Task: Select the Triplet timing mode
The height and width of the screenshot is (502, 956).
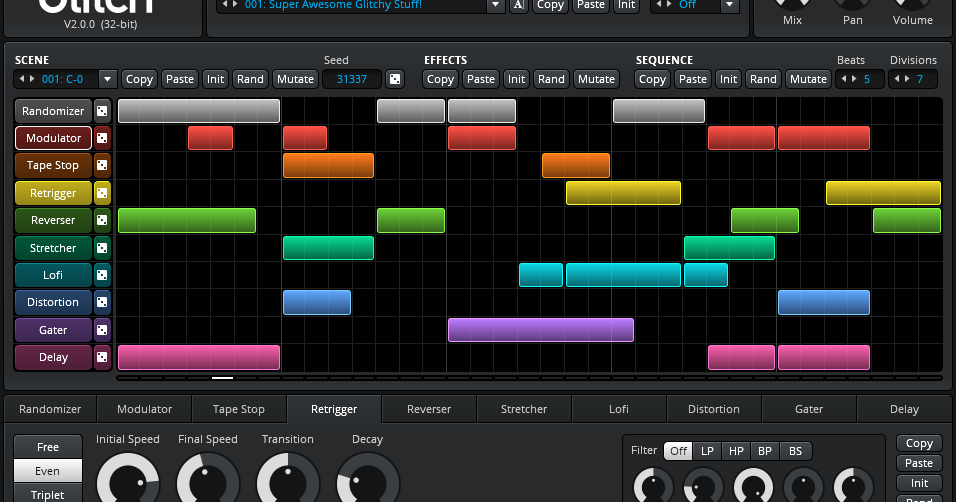Action: pyautogui.click(x=48, y=494)
